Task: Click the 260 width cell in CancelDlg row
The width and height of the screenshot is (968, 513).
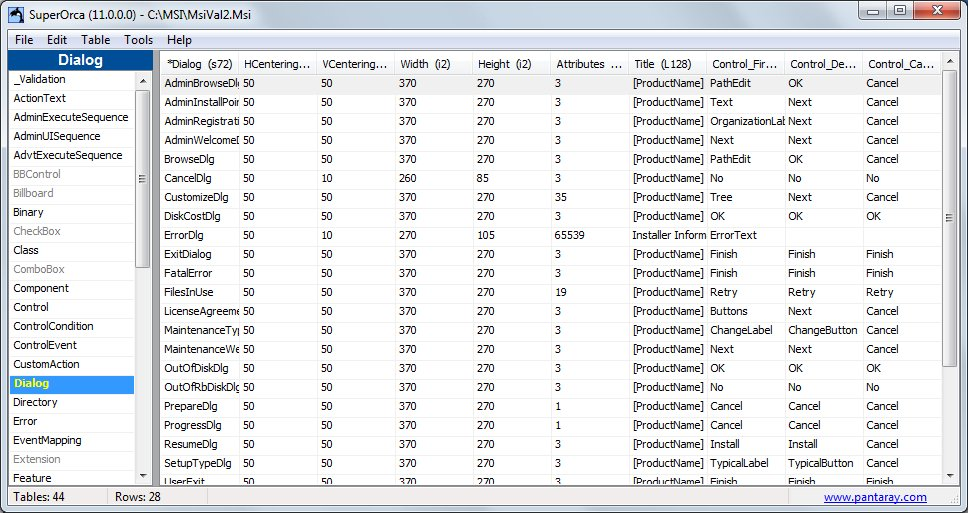Action: [x=434, y=178]
